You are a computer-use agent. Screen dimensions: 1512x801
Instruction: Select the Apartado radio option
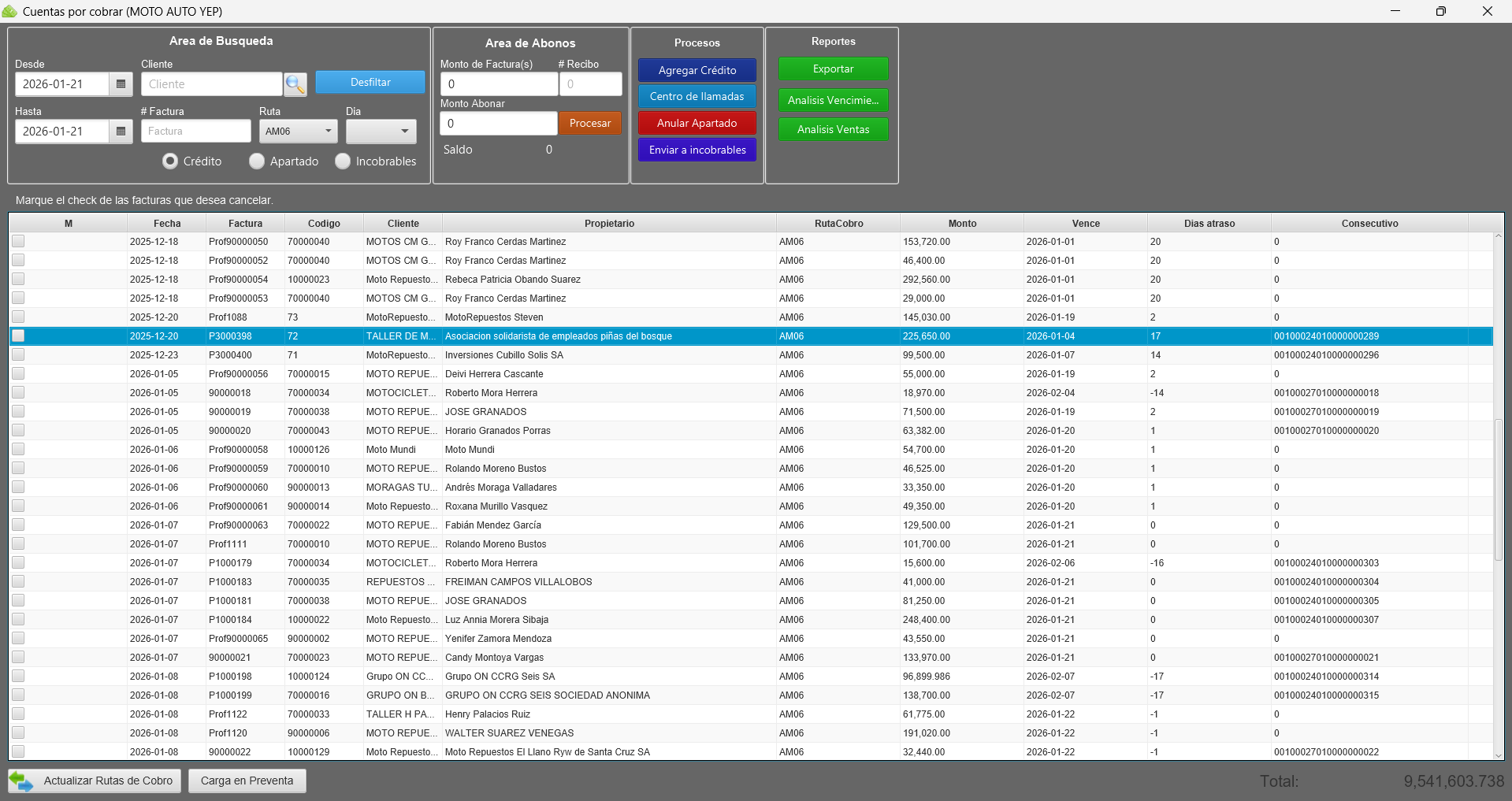[257, 161]
